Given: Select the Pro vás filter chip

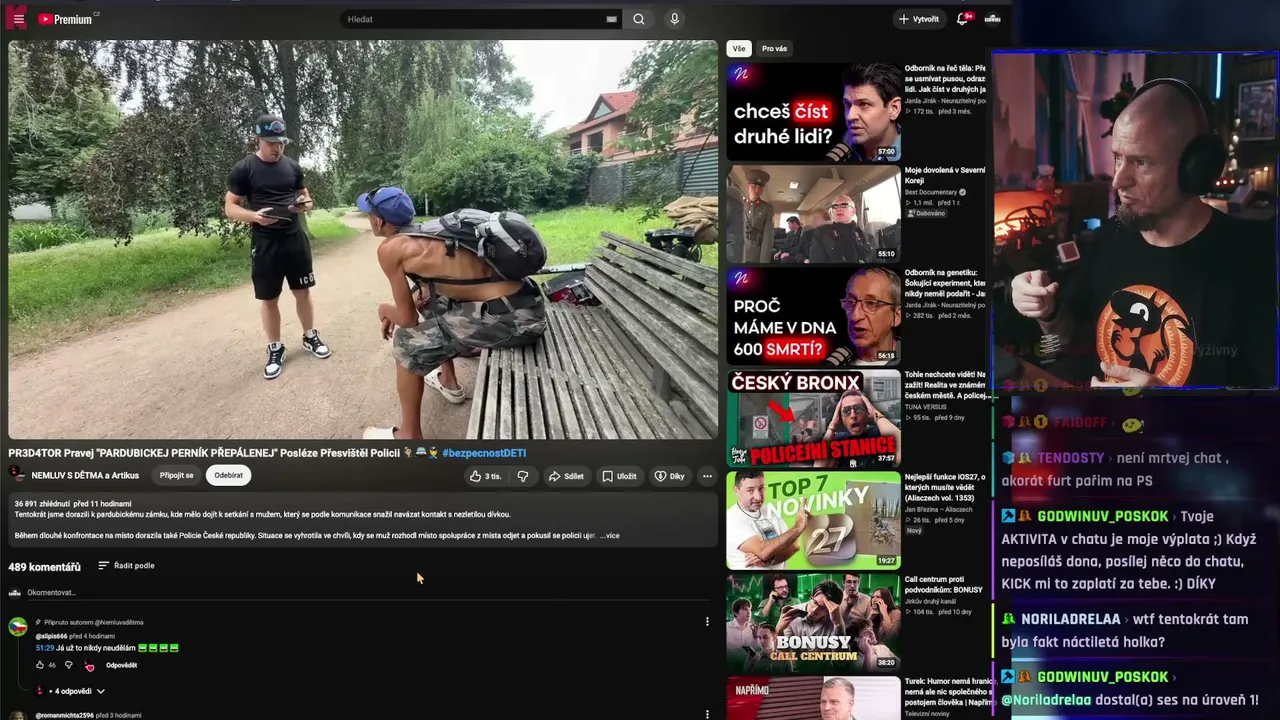Looking at the screenshot, I should pyautogui.click(x=774, y=48).
